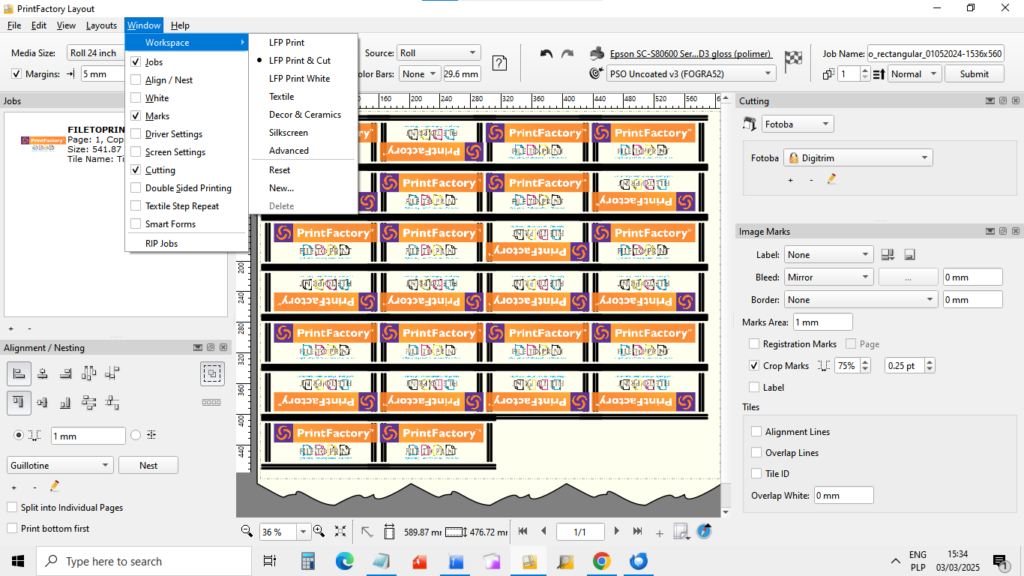
Task: Click the Nest button
Action: pyautogui.click(x=148, y=465)
